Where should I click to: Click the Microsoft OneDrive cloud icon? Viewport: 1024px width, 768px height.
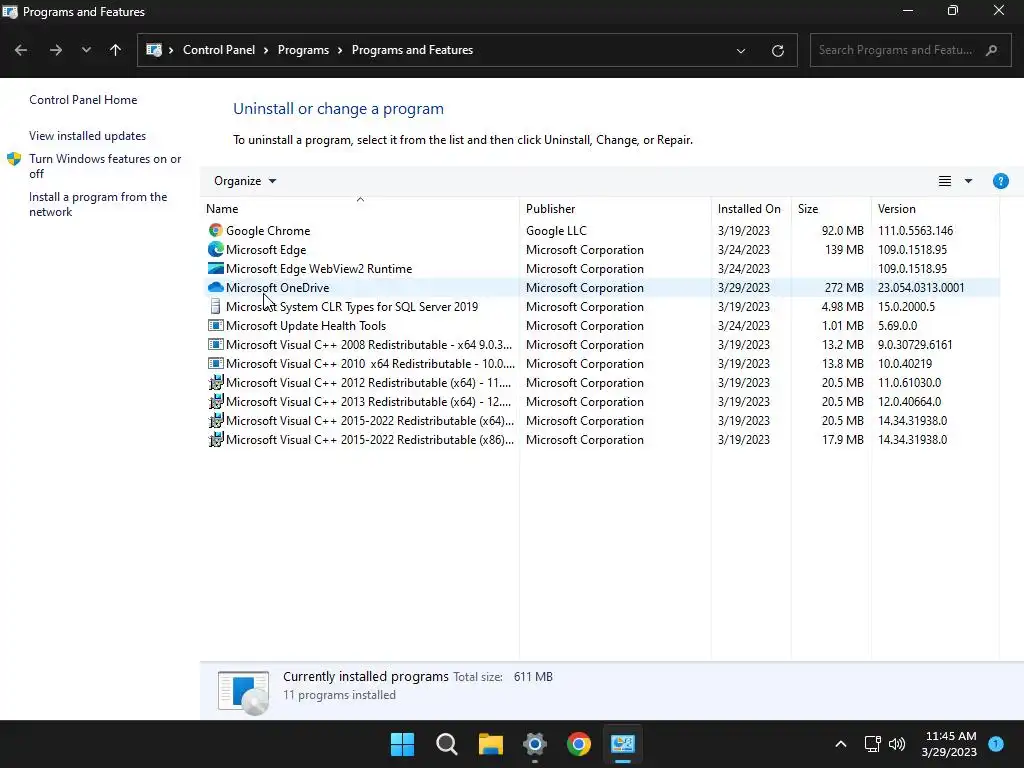(216, 287)
